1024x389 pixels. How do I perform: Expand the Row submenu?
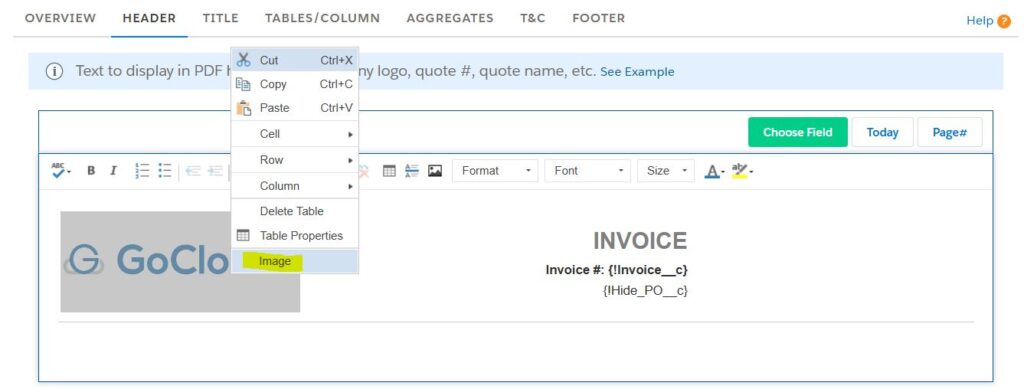point(295,160)
